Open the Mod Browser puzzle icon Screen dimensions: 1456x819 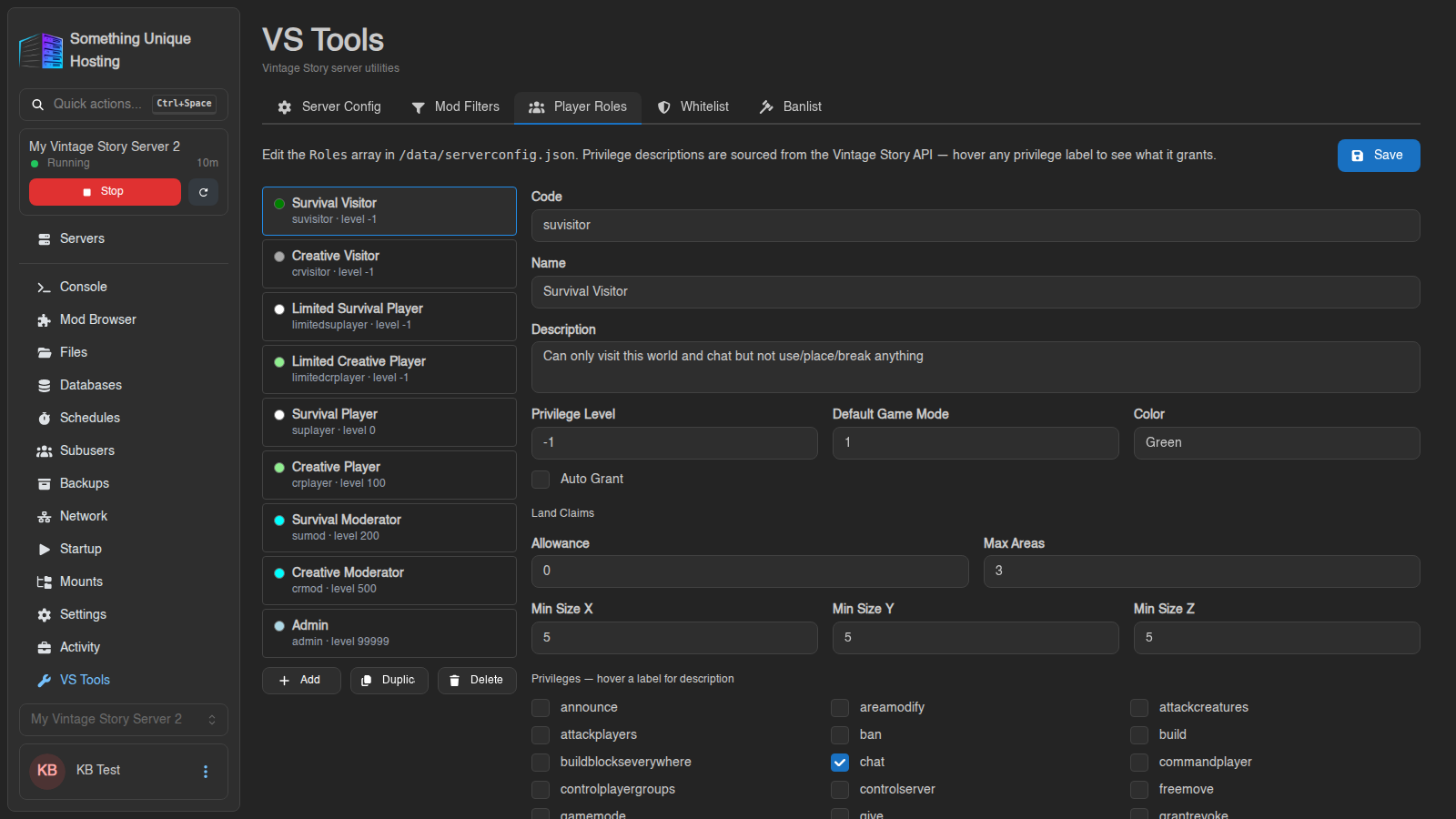click(44, 320)
